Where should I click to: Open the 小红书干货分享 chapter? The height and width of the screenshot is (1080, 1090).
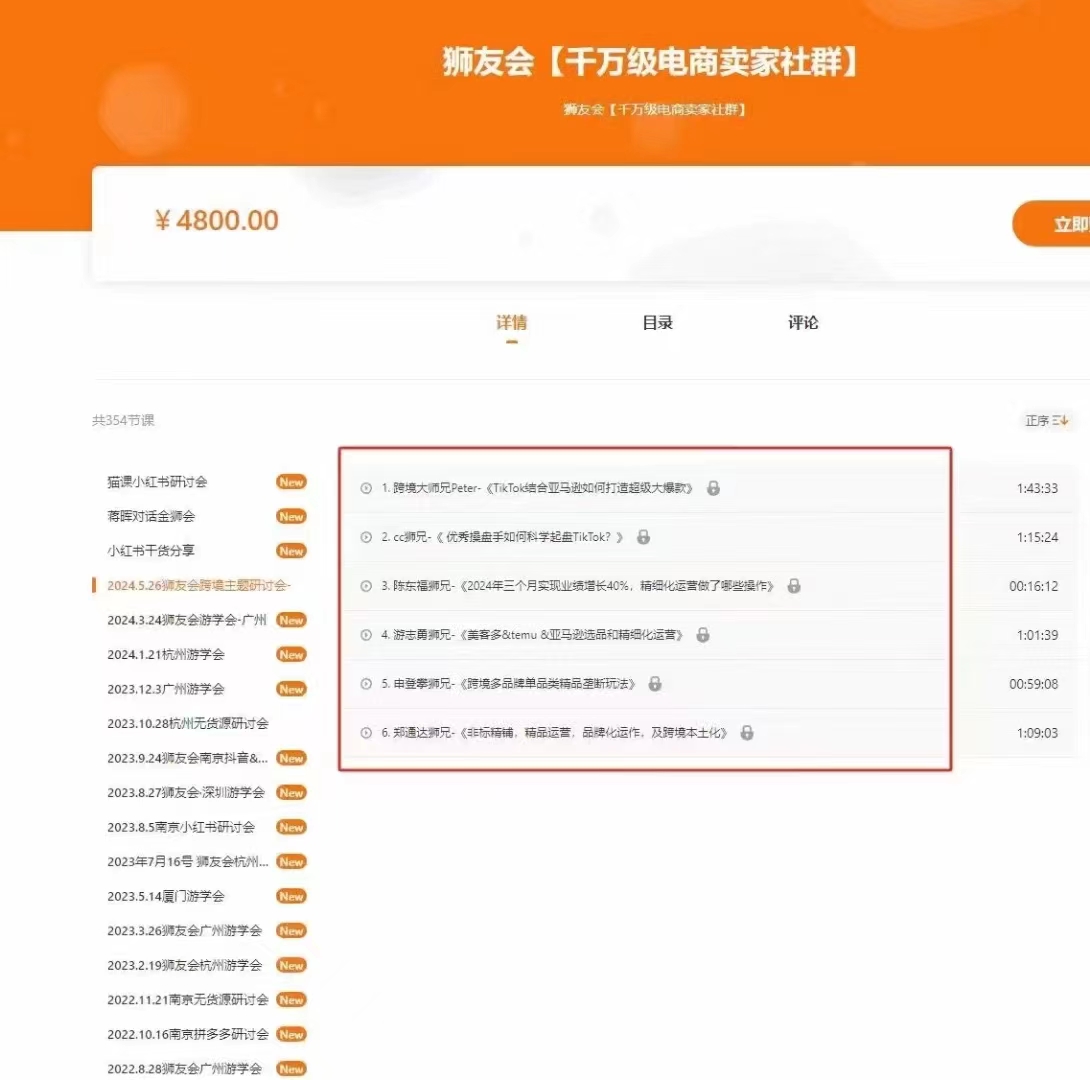[151, 551]
